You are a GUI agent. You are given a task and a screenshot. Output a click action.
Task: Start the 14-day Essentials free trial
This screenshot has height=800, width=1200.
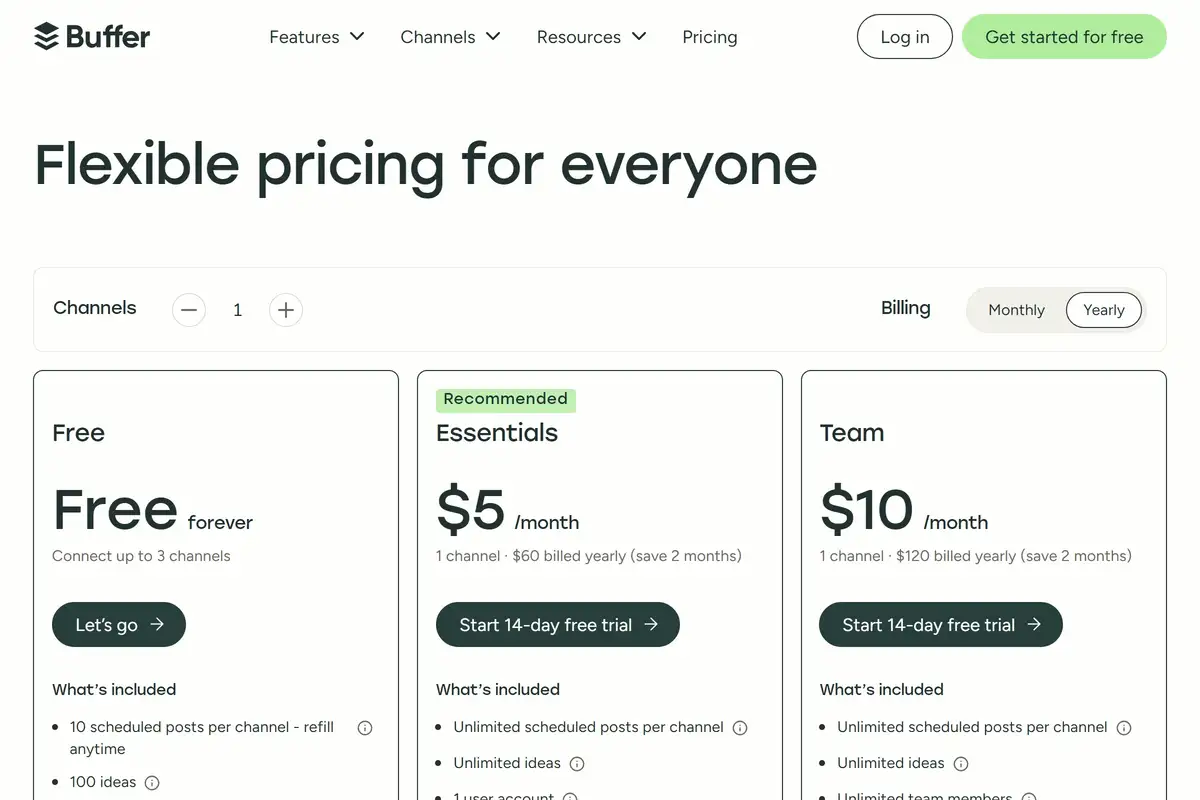coord(557,624)
